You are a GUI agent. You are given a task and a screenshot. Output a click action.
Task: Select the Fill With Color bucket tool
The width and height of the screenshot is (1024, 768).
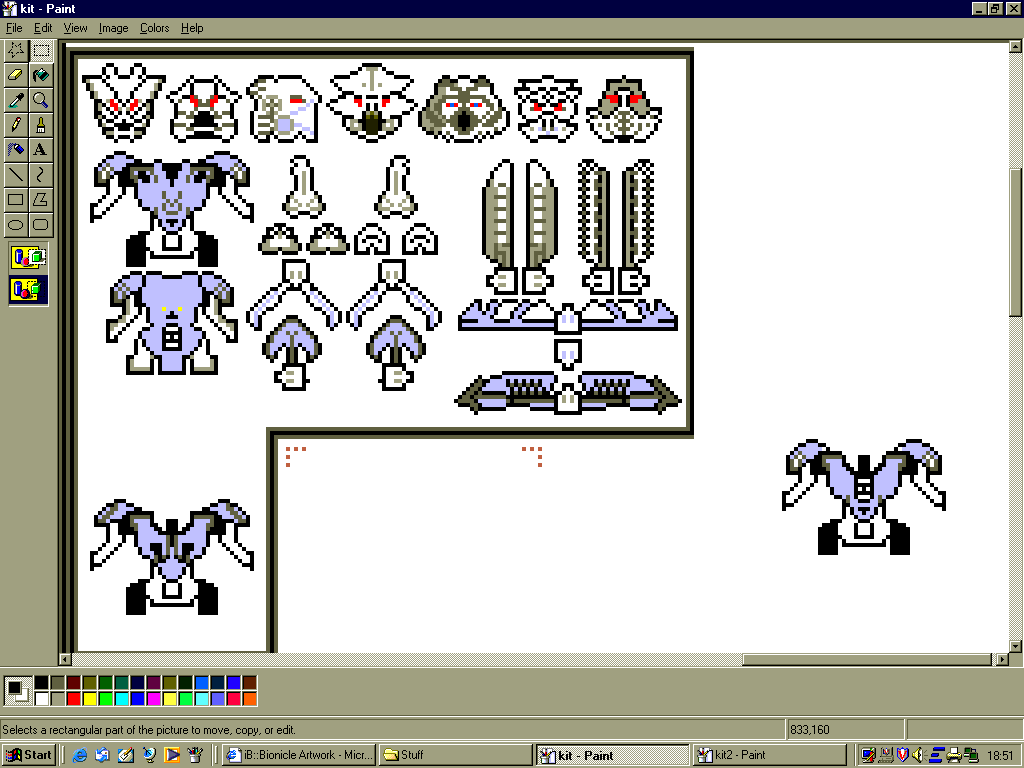click(x=40, y=75)
